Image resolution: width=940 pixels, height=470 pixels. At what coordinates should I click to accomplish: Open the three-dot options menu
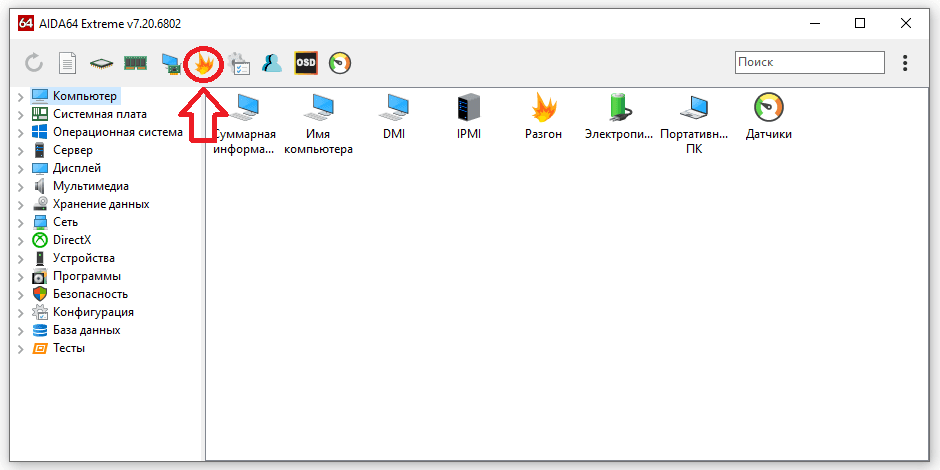pos(905,63)
